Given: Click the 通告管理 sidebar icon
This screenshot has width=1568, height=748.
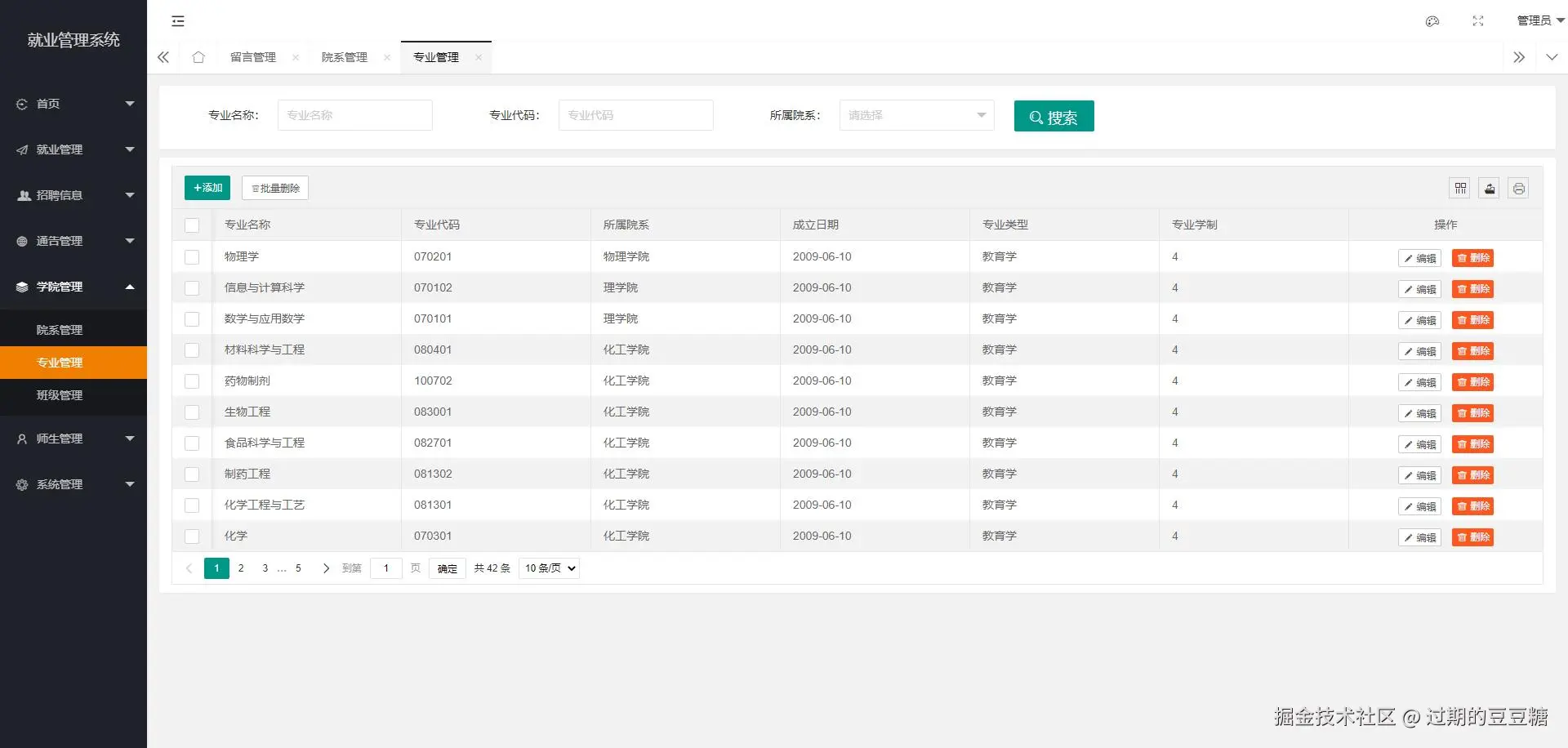Looking at the screenshot, I should (x=22, y=241).
